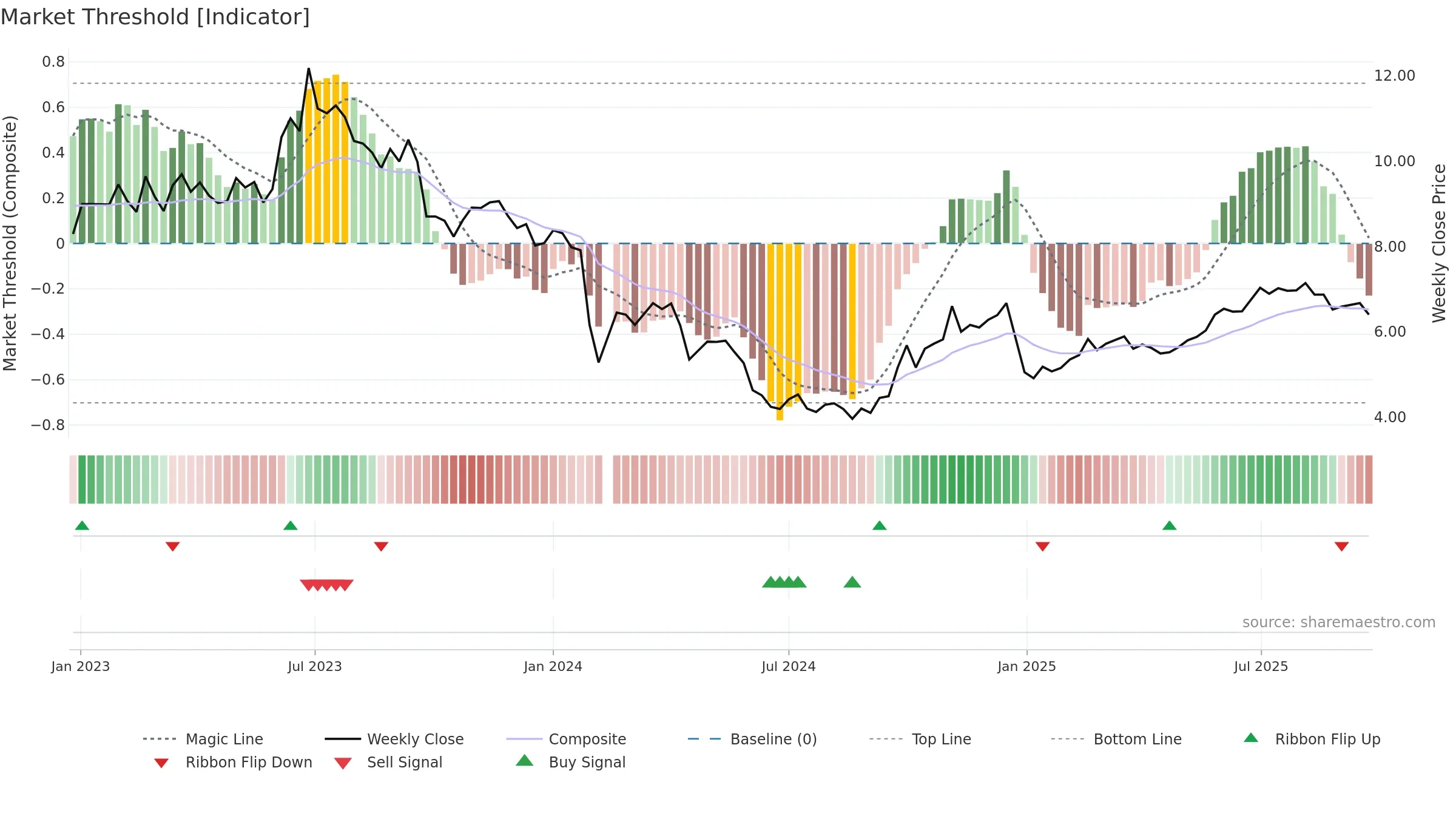The width and height of the screenshot is (1456, 819).
Task: Click ribbon flip up marker at Jan 2023
Action: point(82,525)
